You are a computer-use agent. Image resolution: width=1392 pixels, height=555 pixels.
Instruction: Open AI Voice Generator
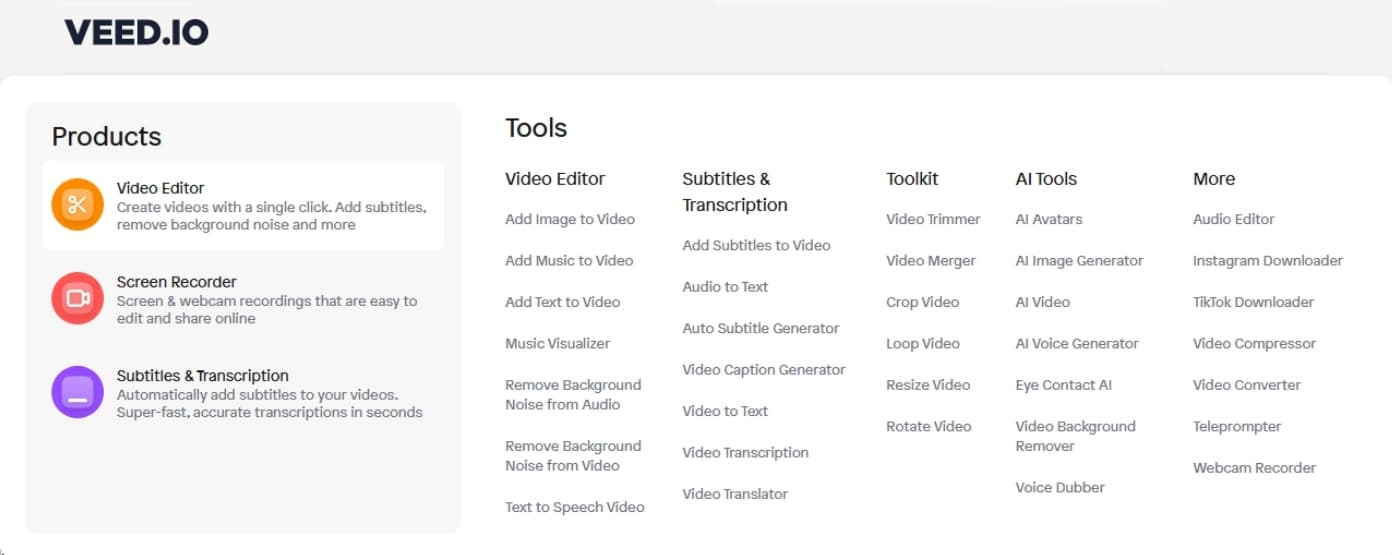click(x=1077, y=343)
